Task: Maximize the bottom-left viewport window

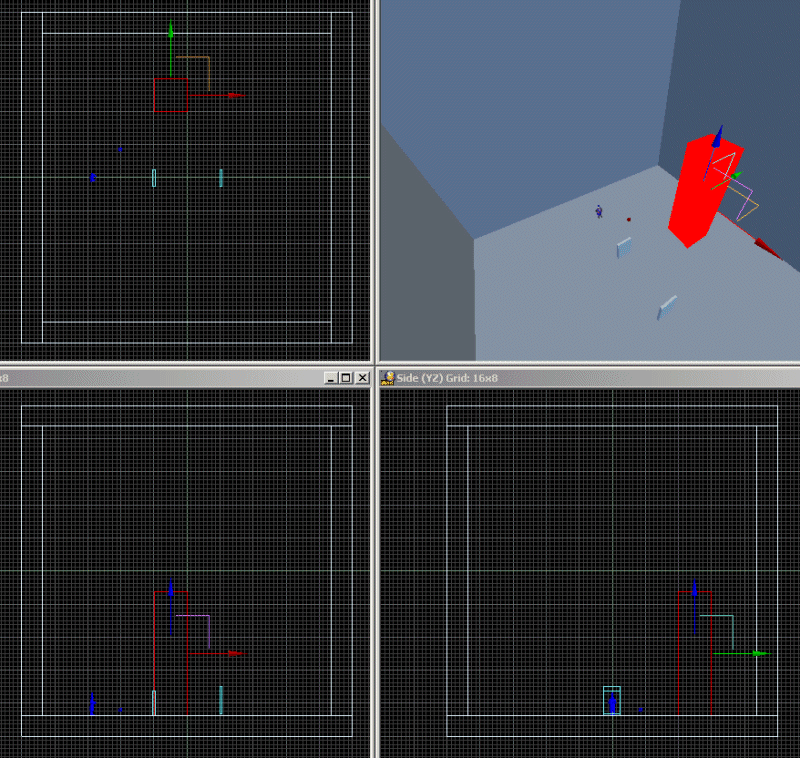Action: point(346,378)
